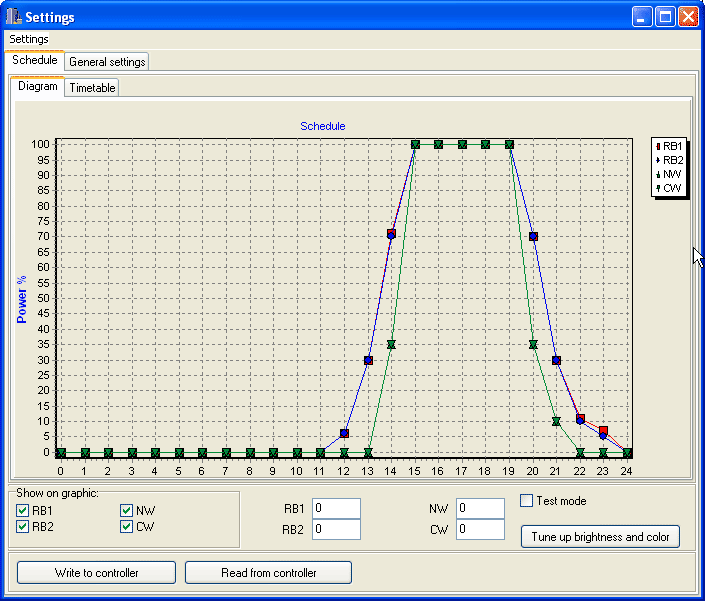Click Write to controller button
The image size is (705, 601).
click(97, 573)
